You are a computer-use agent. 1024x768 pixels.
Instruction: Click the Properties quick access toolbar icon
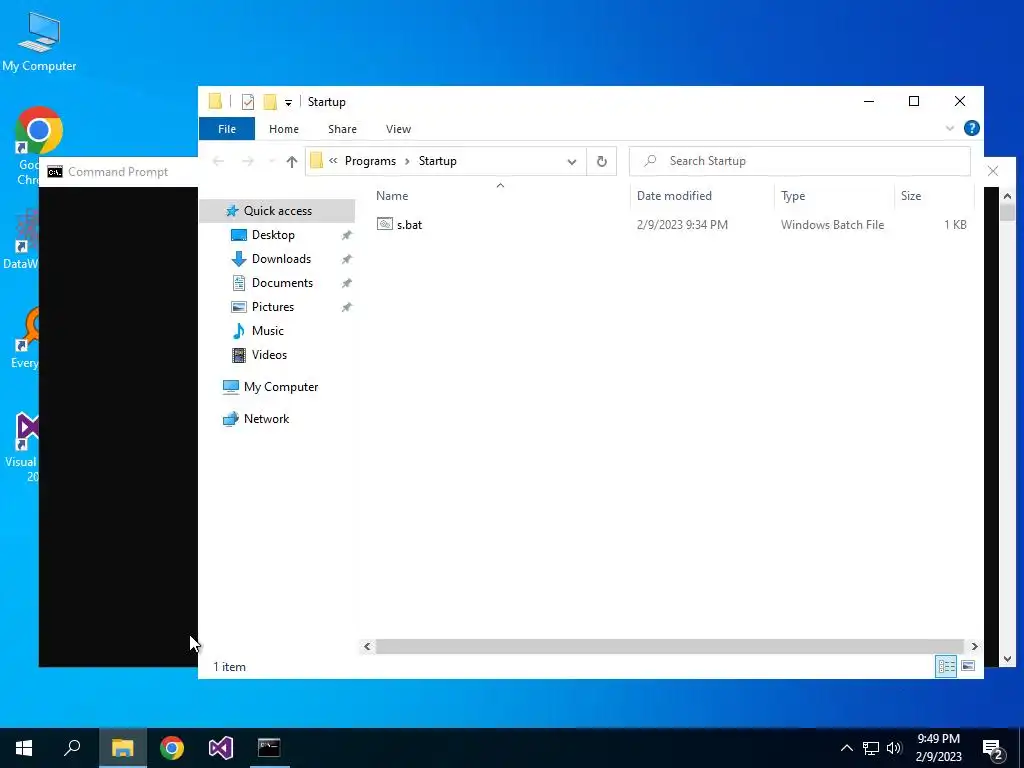tap(248, 102)
